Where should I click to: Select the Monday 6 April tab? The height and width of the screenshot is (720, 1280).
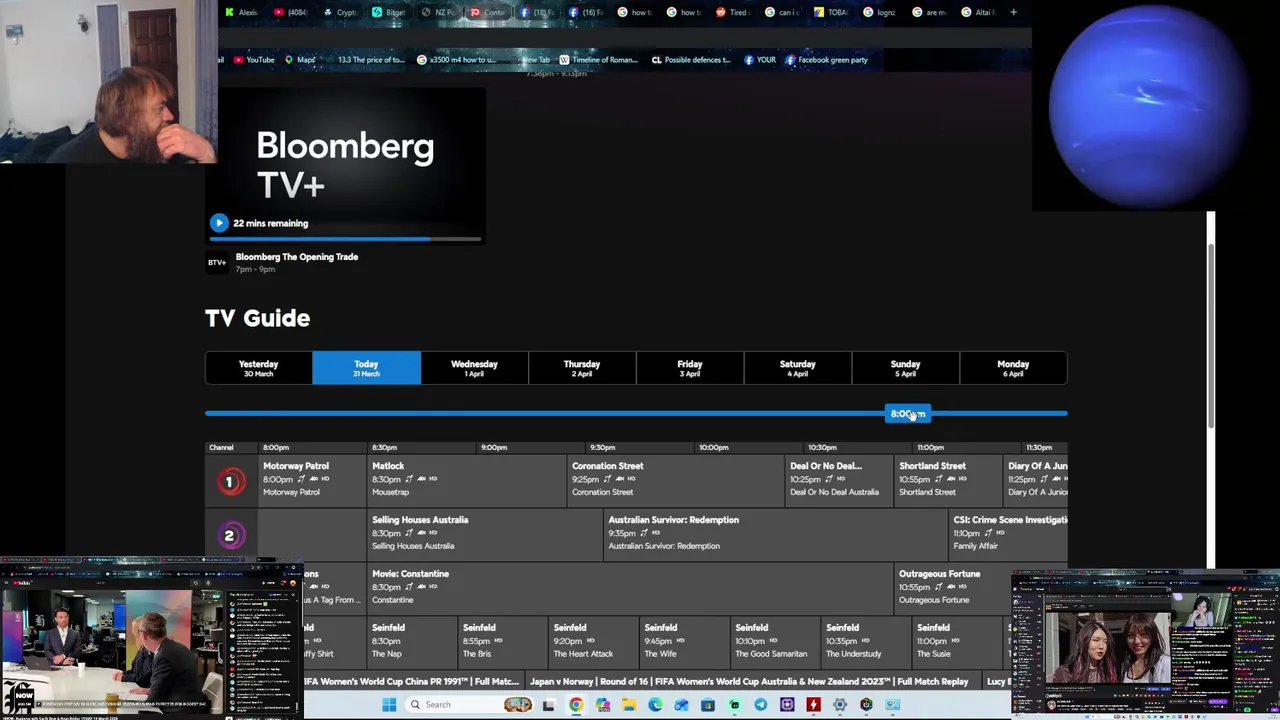point(1013,368)
